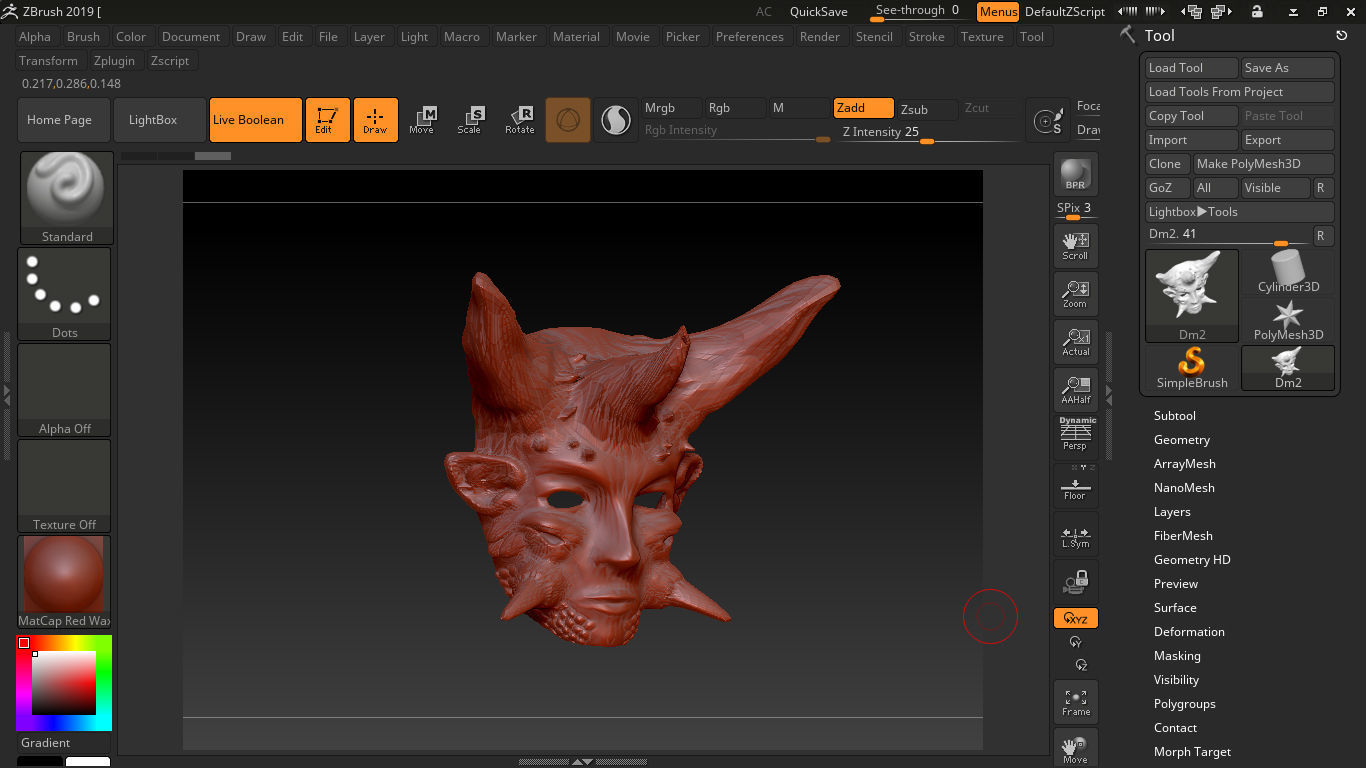This screenshot has height=768, width=1366.
Task: Toggle the Floor grid
Action: (x=1075, y=485)
